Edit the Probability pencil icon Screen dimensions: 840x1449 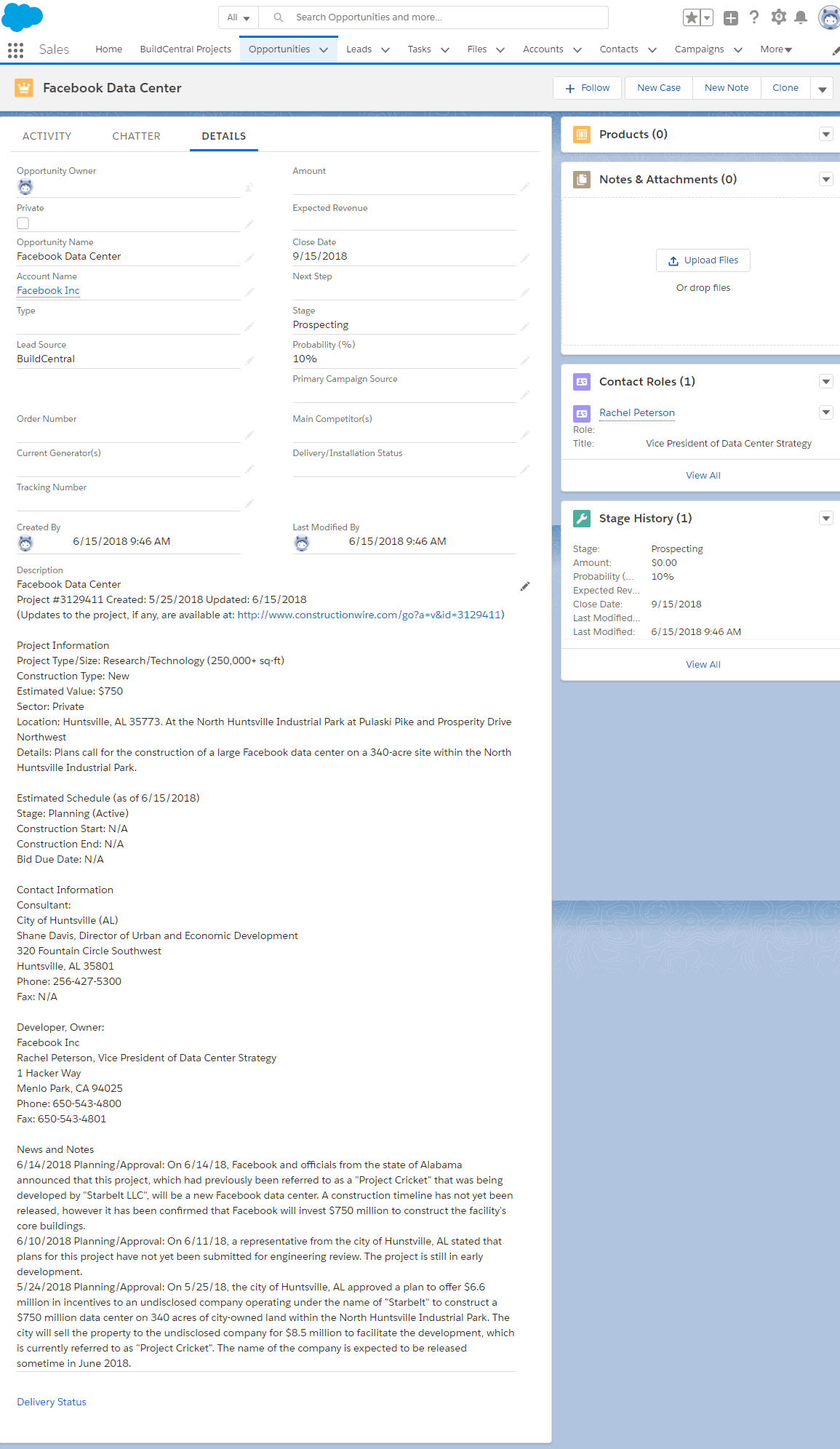tap(525, 361)
